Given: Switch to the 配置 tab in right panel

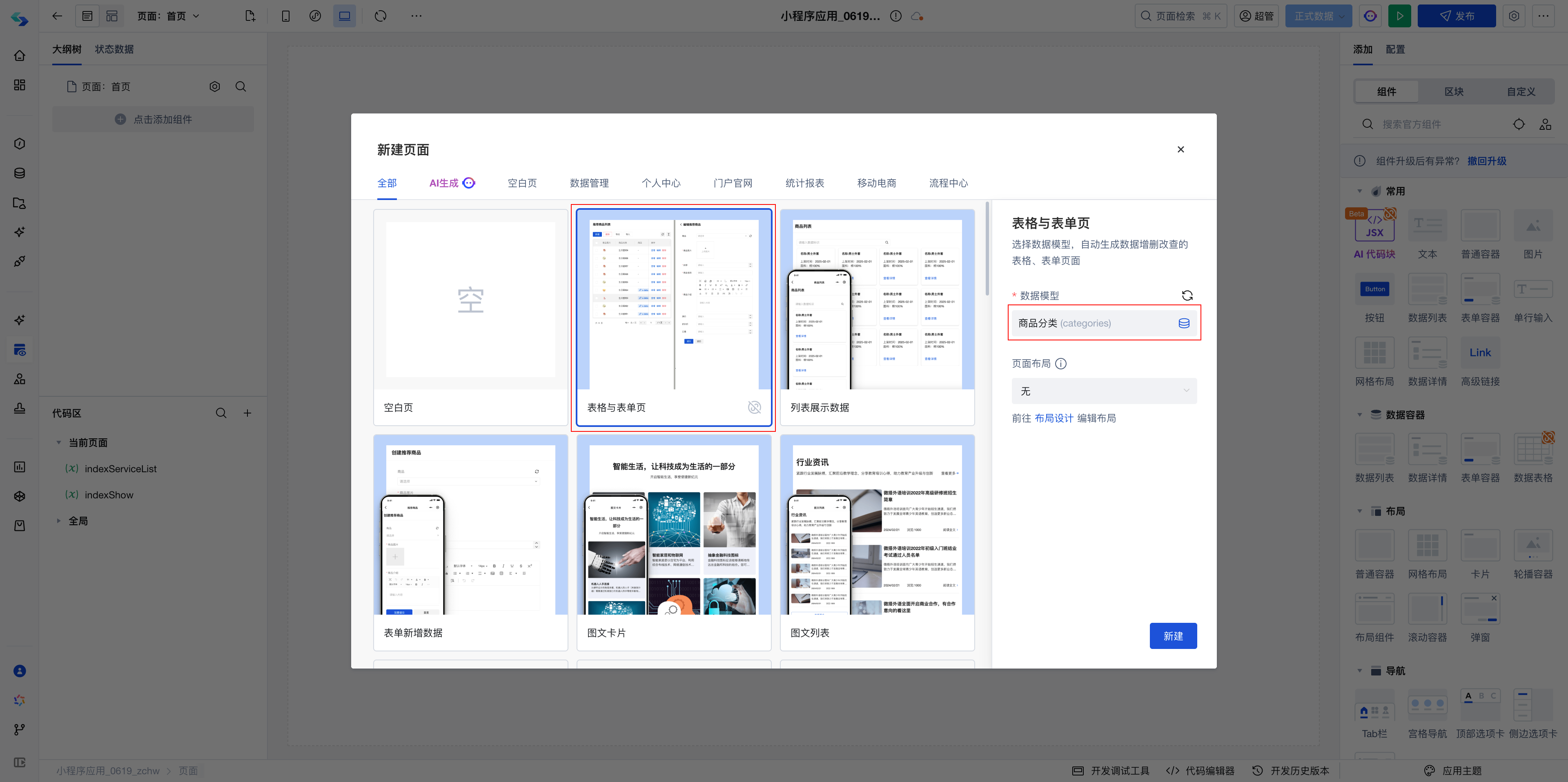Looking at the screenshot, I should (x=1395, y=49).
